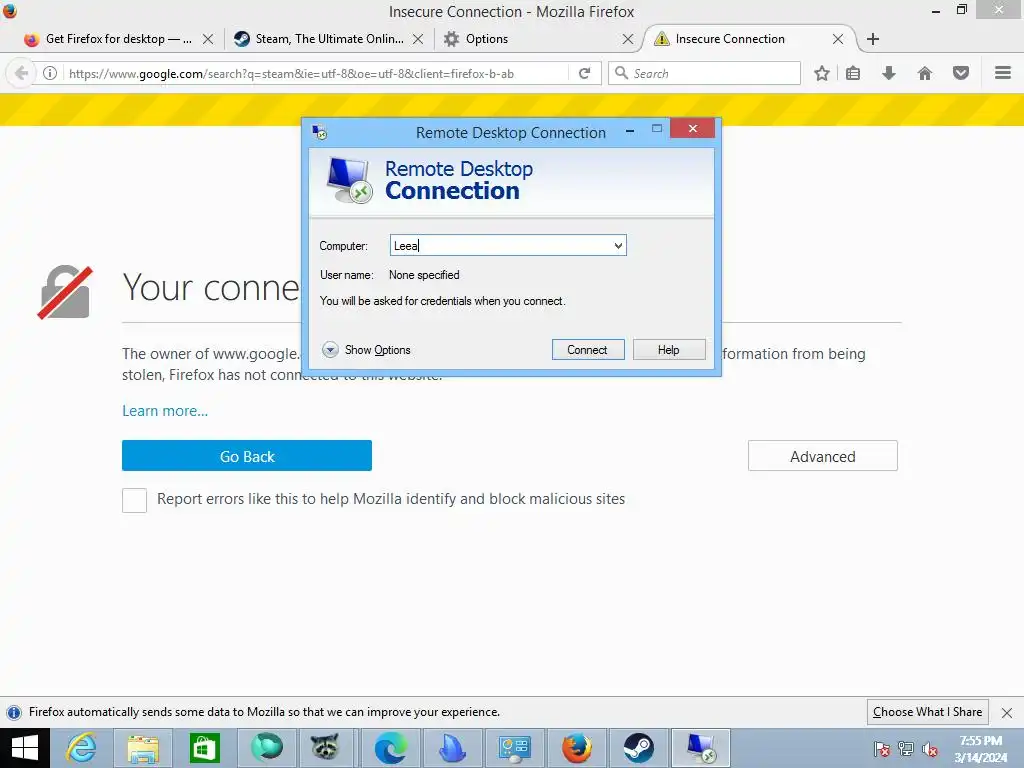This screenshot has width=1024, height=768.
Task: Dismiss the Firefox data notification bar
Action: coord(1006,712)
